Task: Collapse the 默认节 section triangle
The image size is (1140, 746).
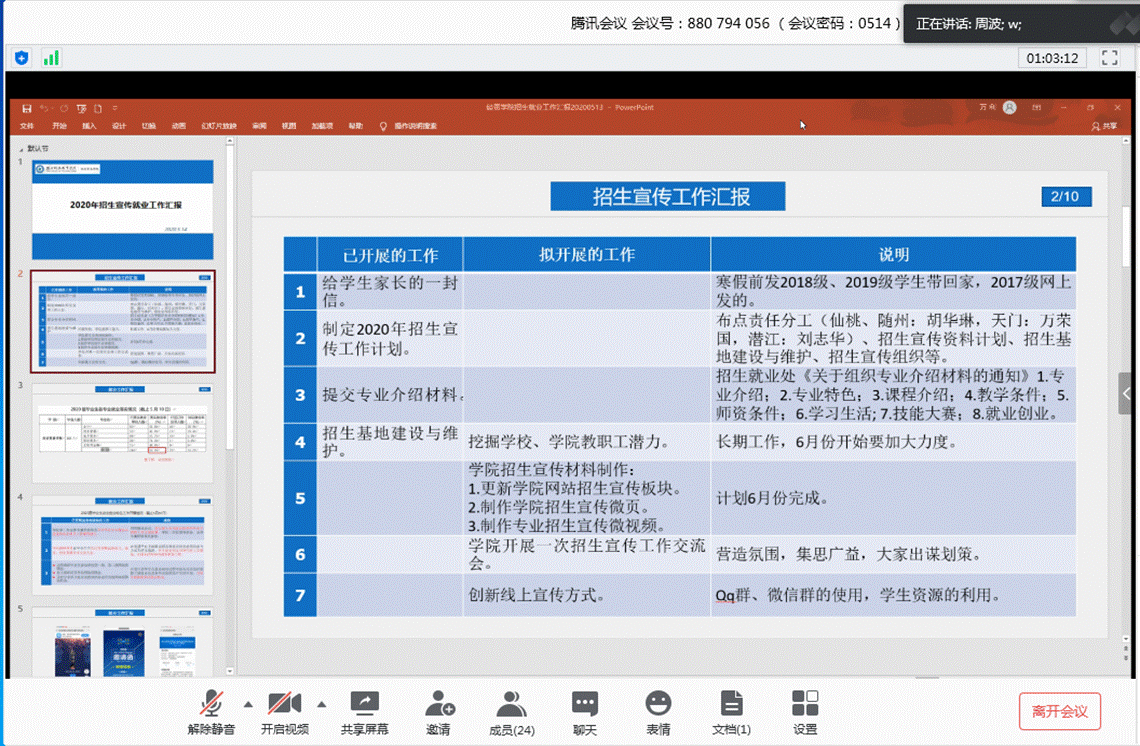Action: point(21,148)
